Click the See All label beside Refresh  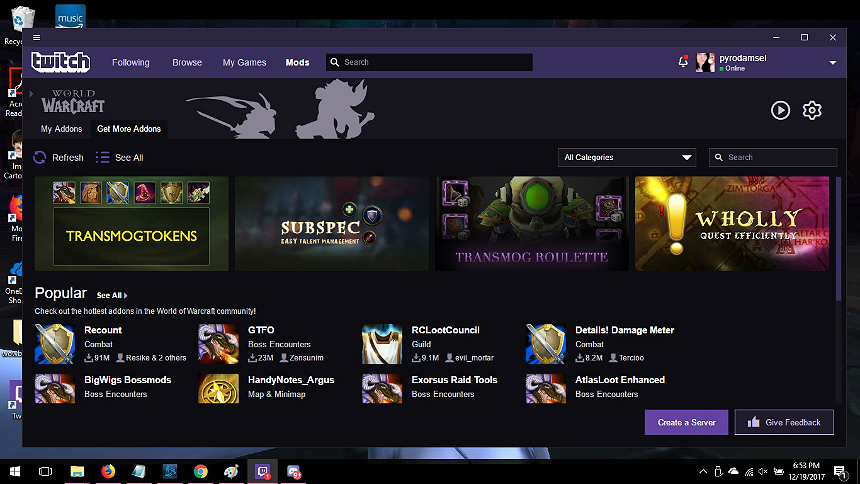pyautogui.click(x=129, y=157)
